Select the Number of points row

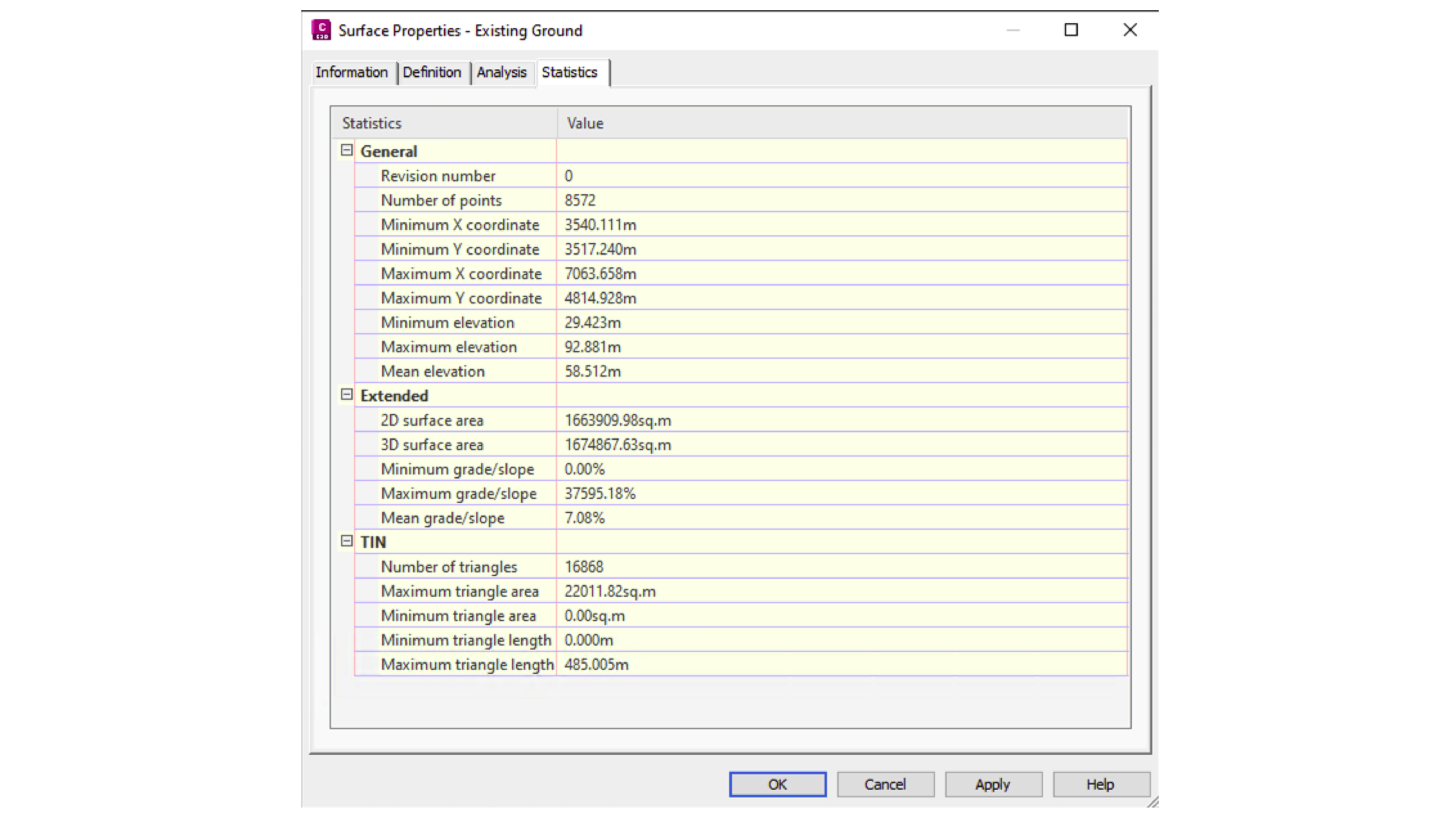click(x=441, y=200)
